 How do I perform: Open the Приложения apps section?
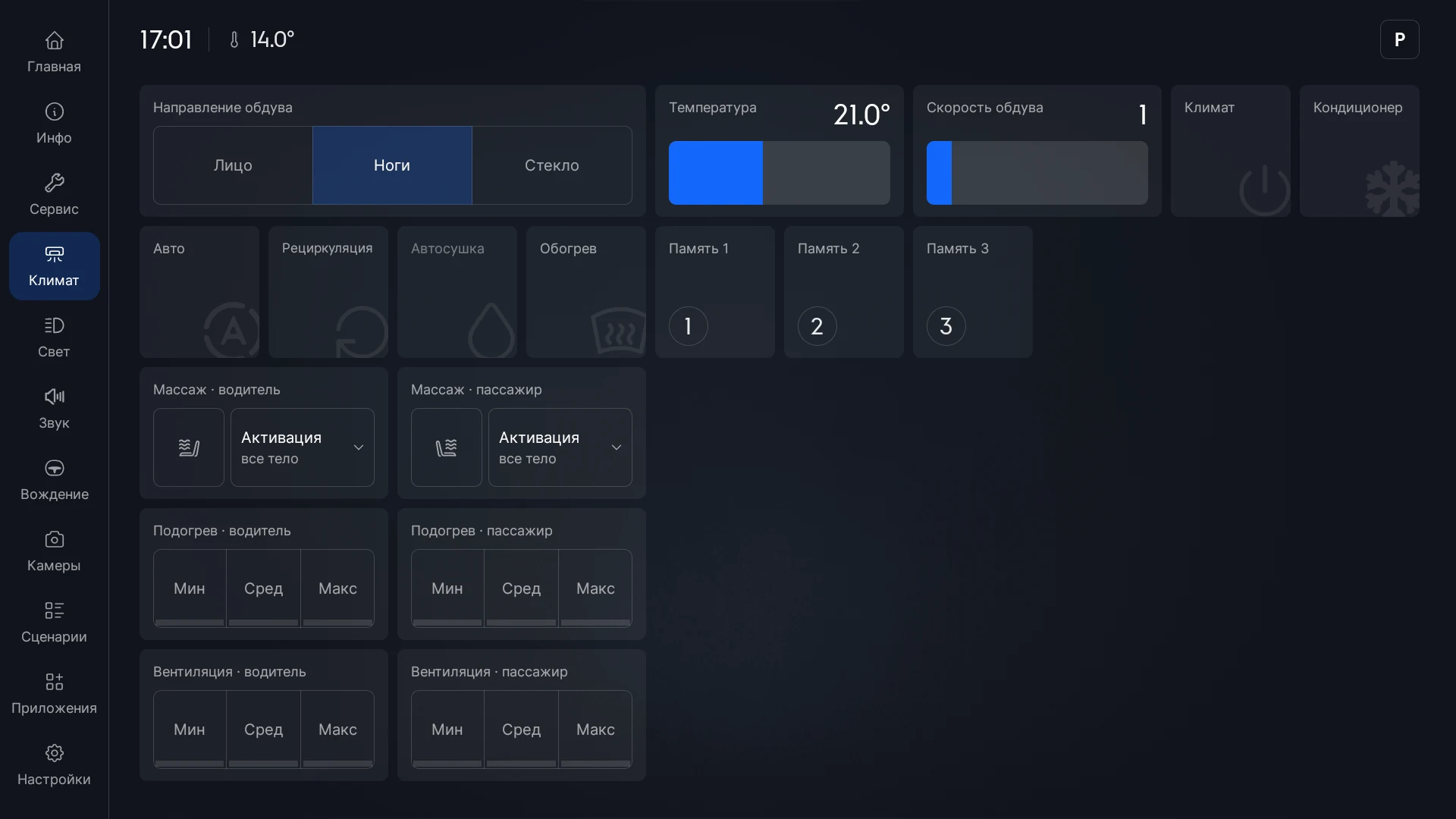pyautogui.click(x=54, y=694)
